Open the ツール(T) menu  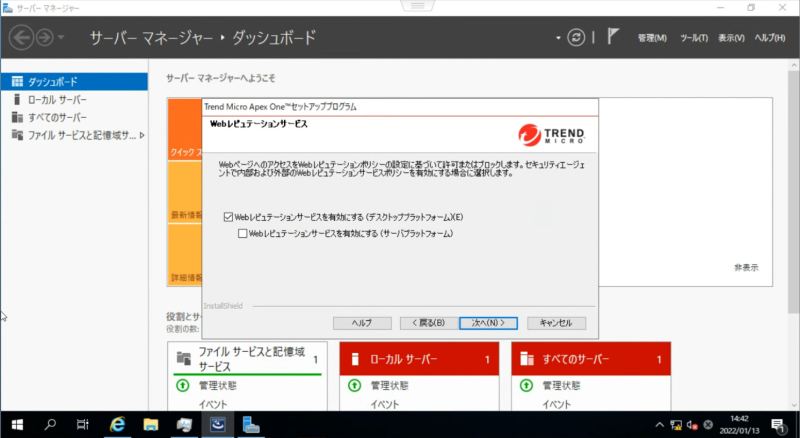(x=694, y=38)
